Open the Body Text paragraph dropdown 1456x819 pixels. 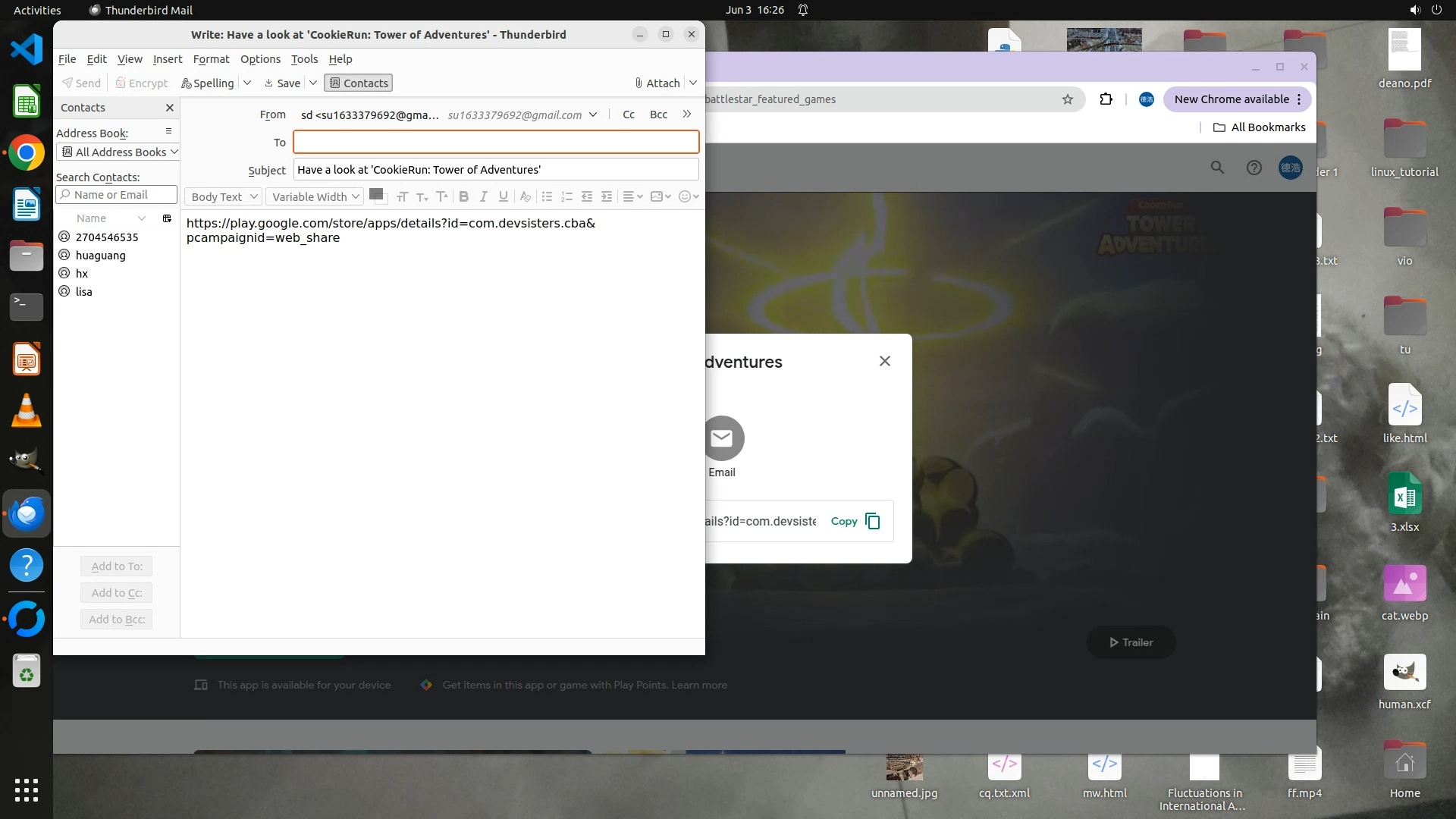click(223, 196)
